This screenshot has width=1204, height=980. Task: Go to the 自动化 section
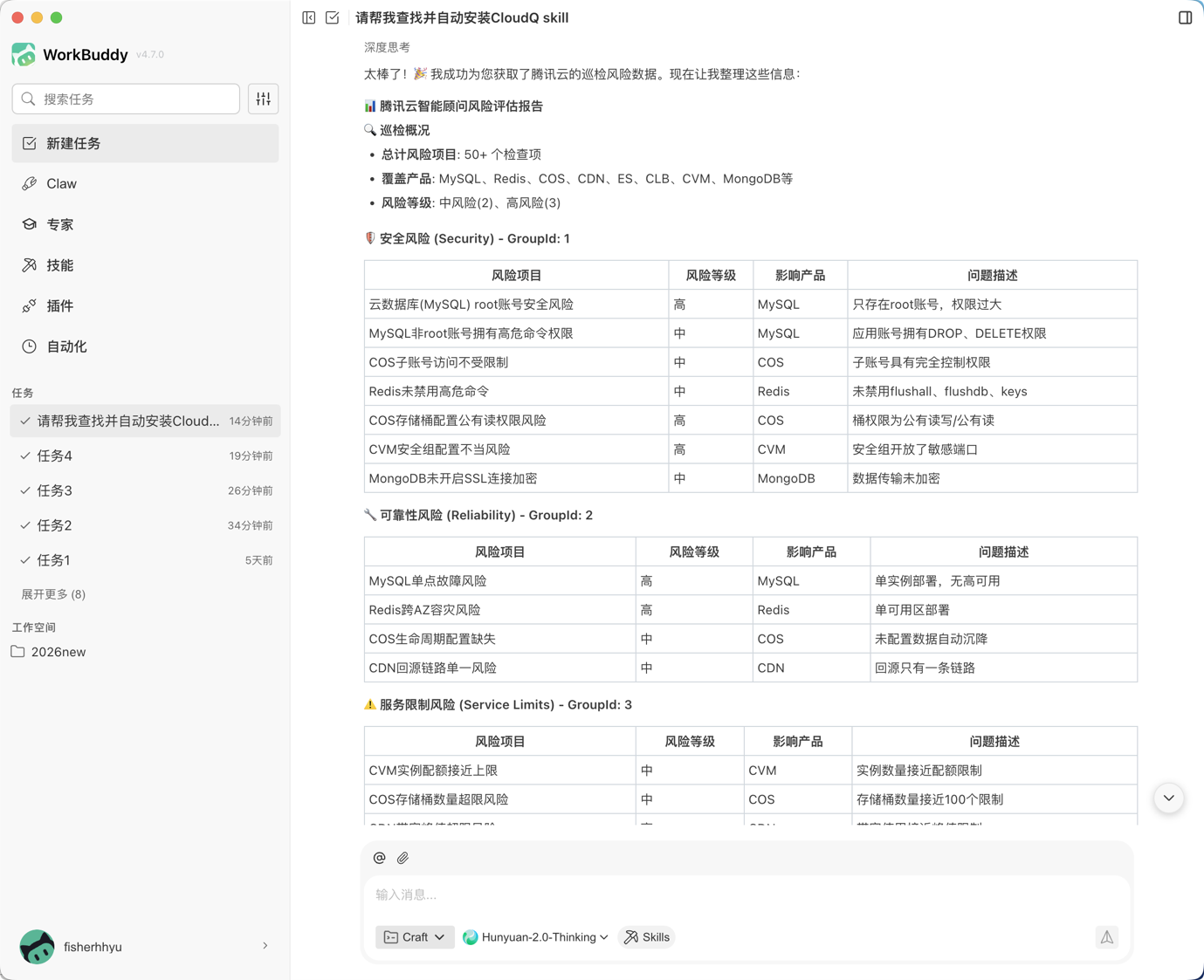(145, 346)
